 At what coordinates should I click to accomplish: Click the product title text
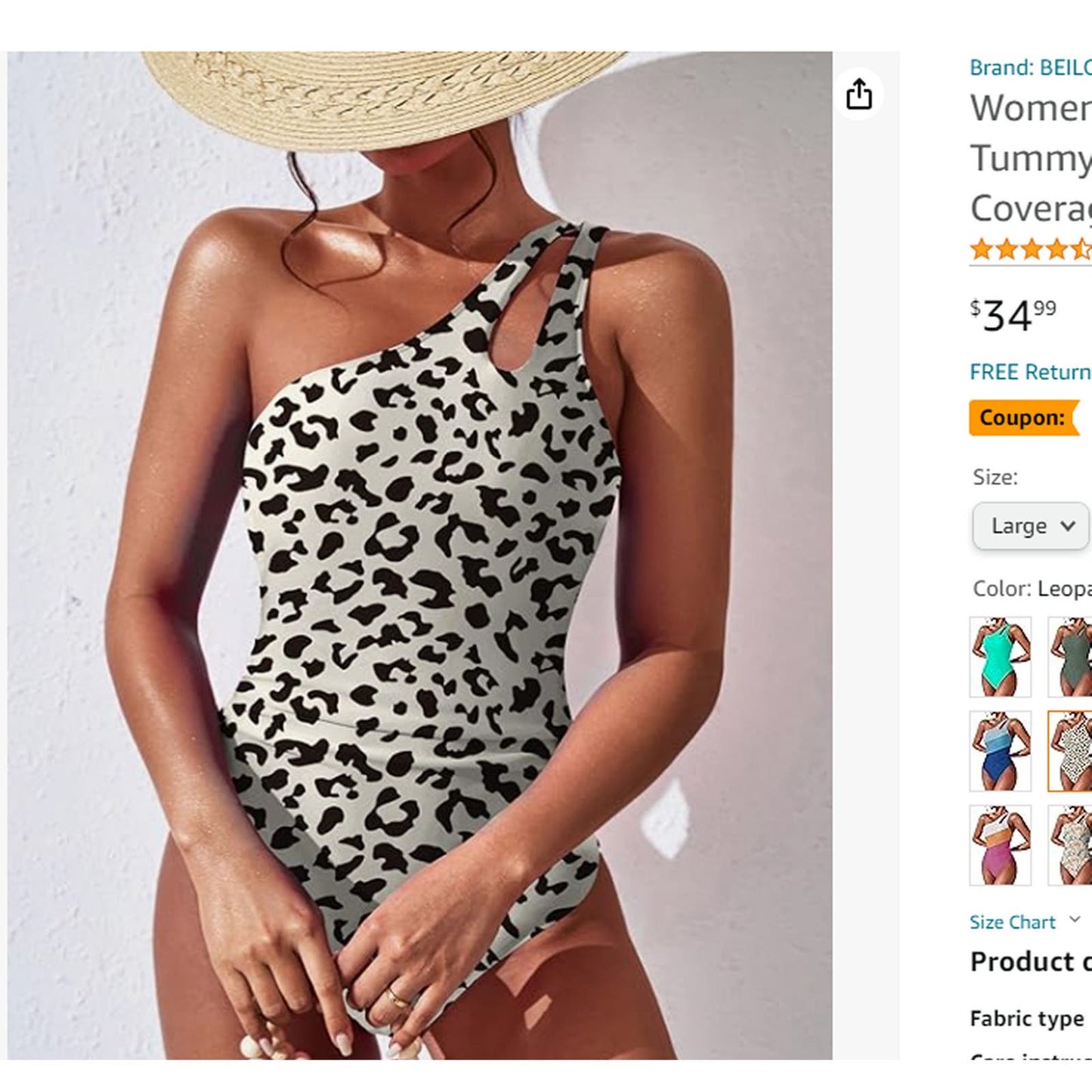click(1031, 158)
